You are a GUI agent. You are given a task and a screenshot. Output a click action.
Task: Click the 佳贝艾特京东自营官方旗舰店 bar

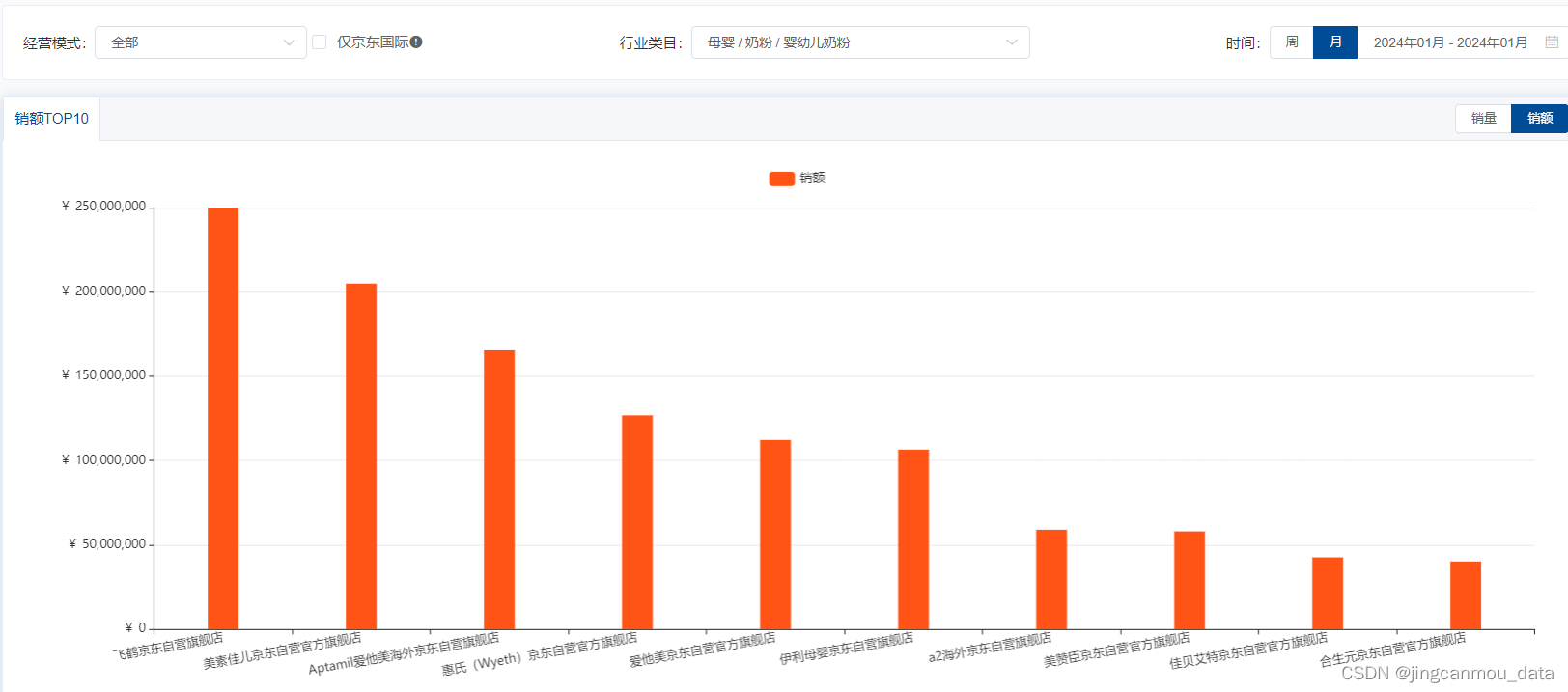coord(1328,594)
